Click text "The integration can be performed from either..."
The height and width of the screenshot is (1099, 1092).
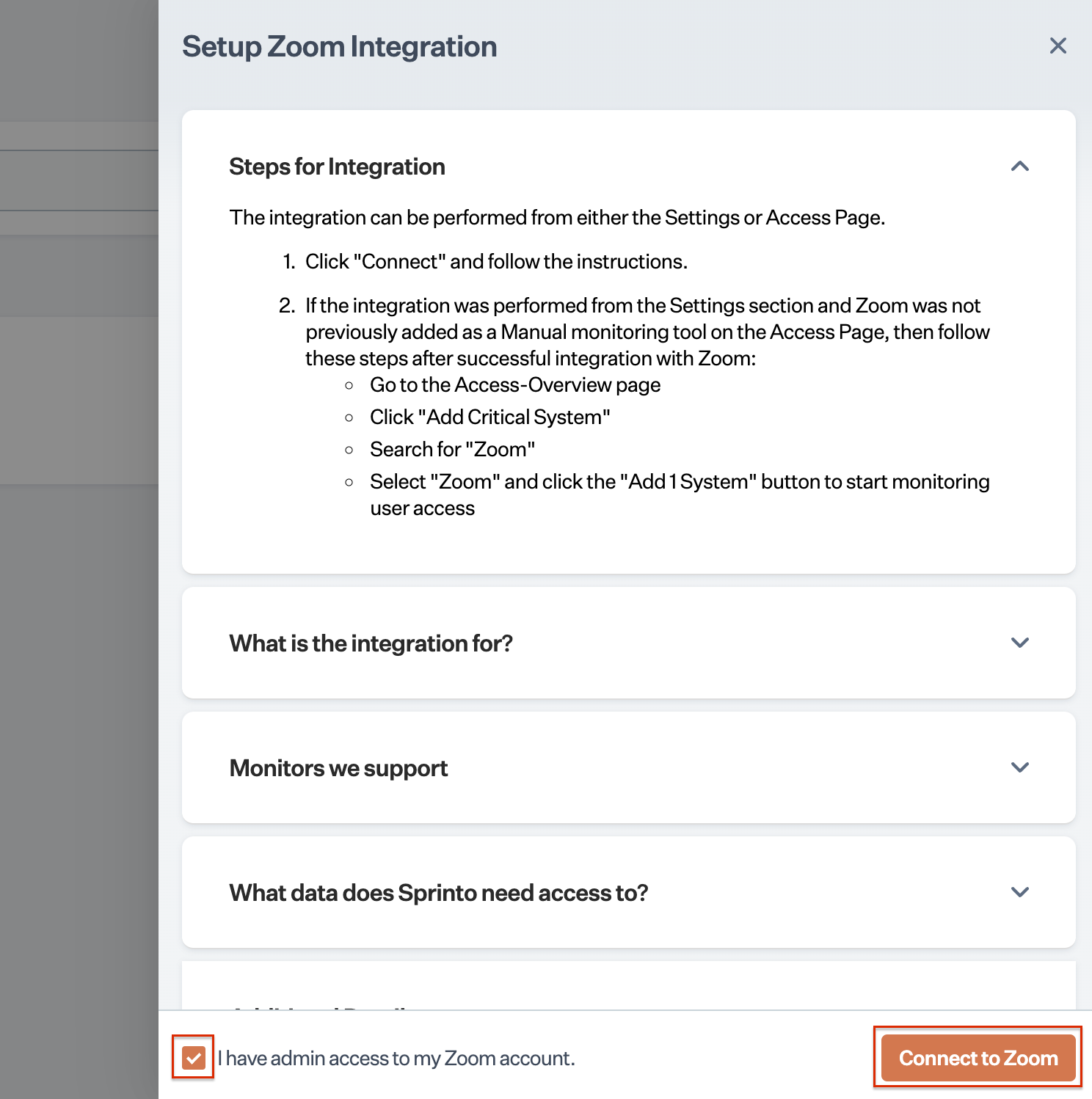coord(558,218)
